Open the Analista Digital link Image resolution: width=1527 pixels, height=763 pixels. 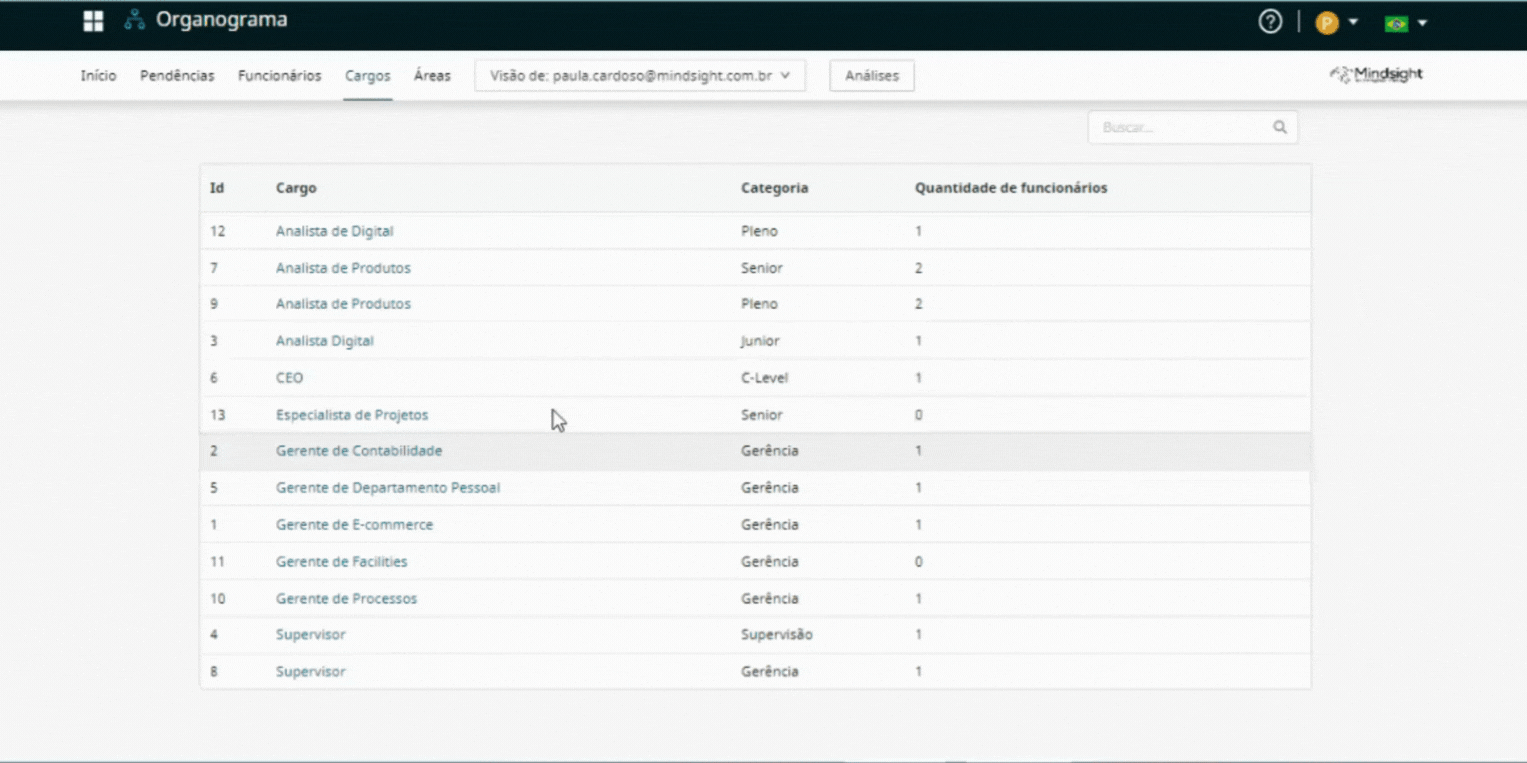point(325,341)
